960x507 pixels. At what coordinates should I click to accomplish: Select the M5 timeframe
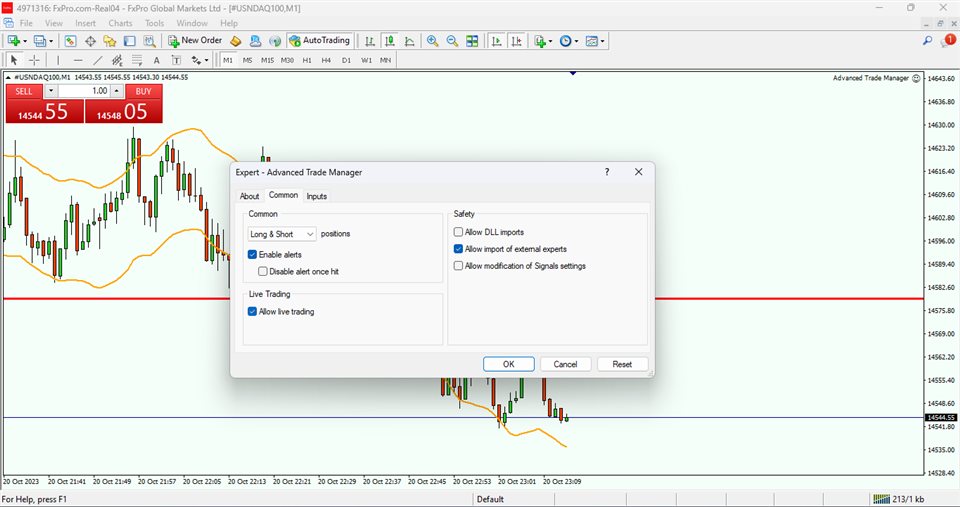click(247, 60)
